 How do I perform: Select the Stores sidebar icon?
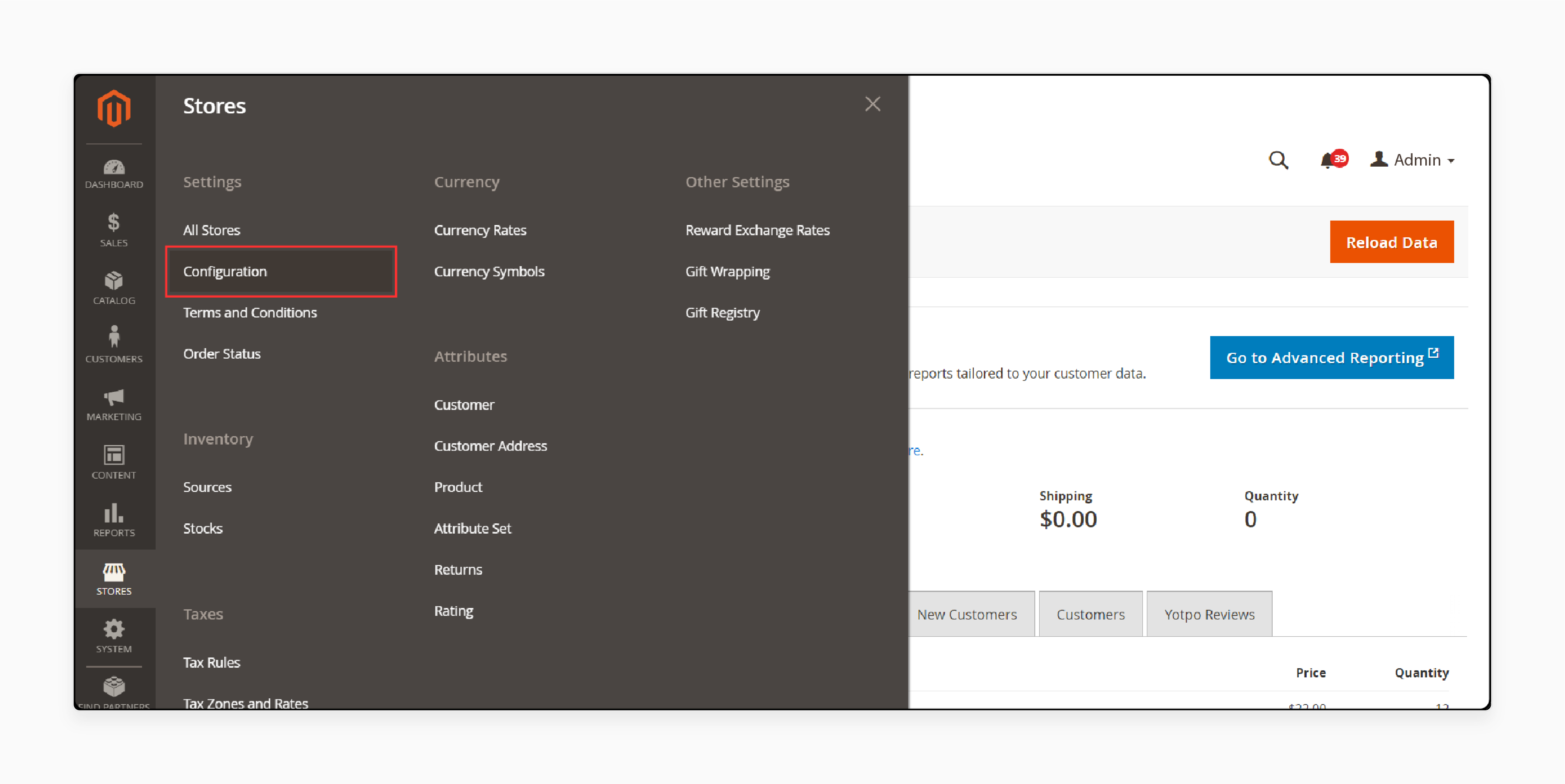[x=114, y=579]
